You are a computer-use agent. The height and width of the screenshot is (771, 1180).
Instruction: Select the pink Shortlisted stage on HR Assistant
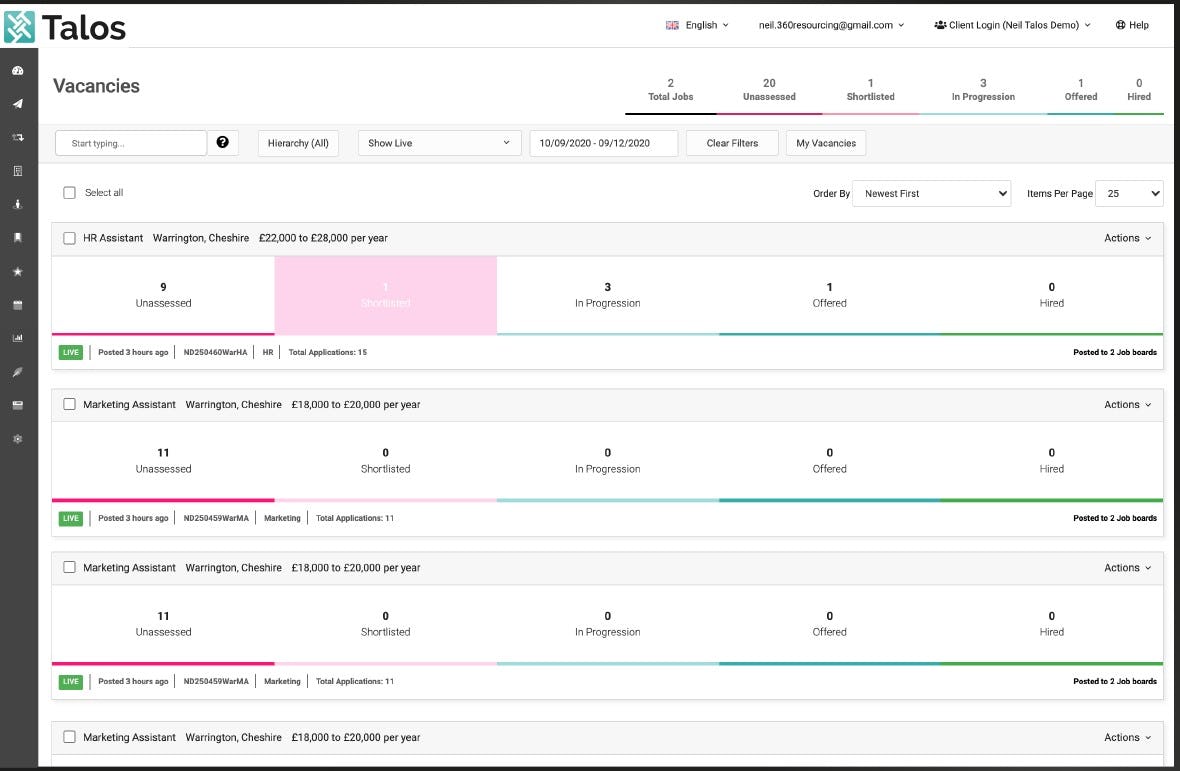[385, 295]
